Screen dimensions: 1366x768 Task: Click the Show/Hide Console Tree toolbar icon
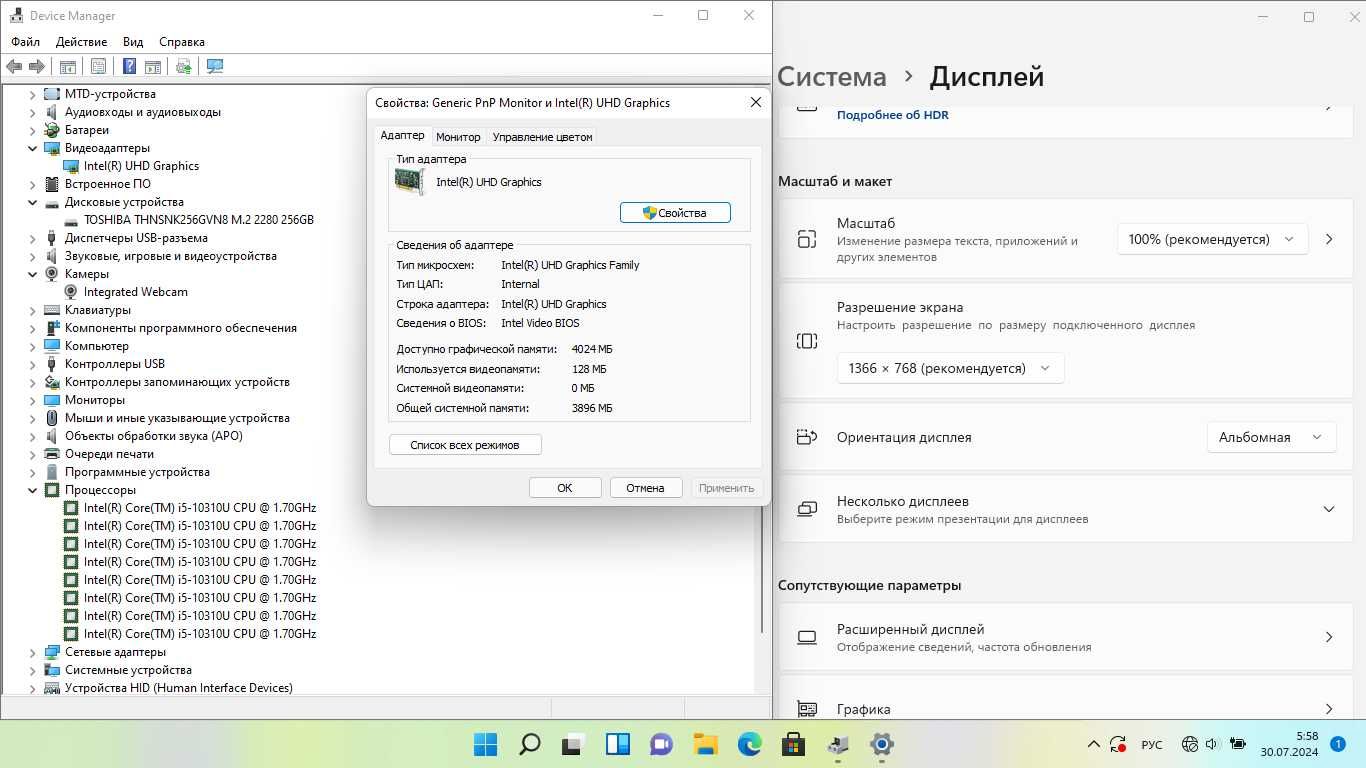click(68, 67)
